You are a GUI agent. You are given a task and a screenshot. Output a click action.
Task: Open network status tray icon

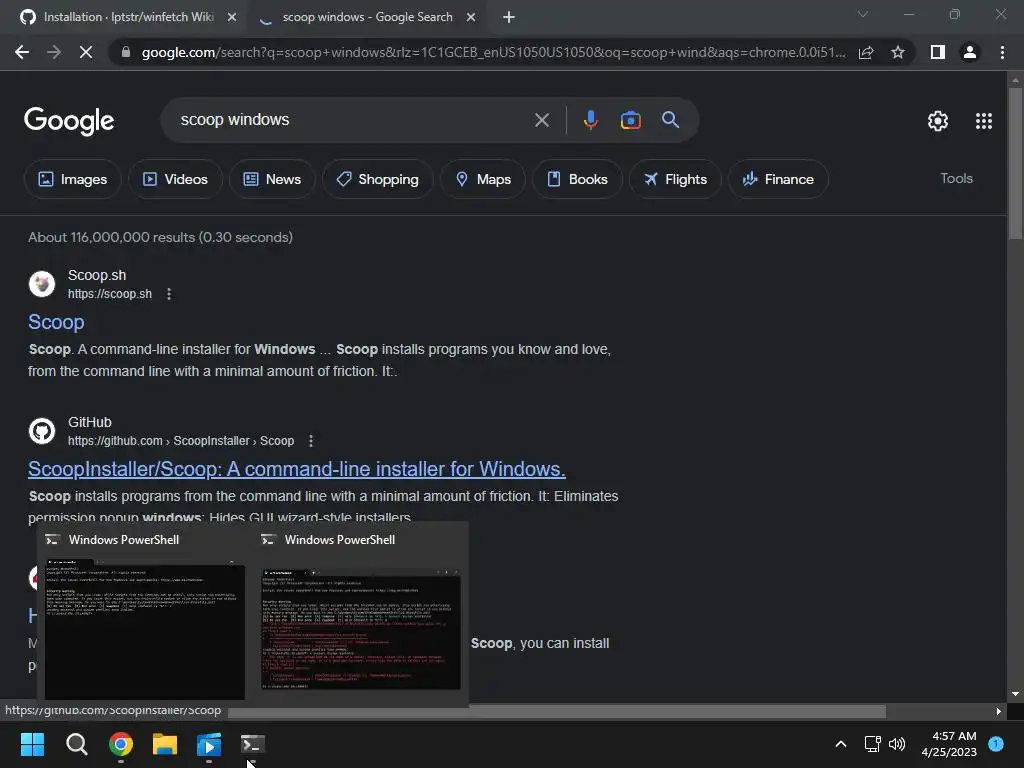pos(872,744)
